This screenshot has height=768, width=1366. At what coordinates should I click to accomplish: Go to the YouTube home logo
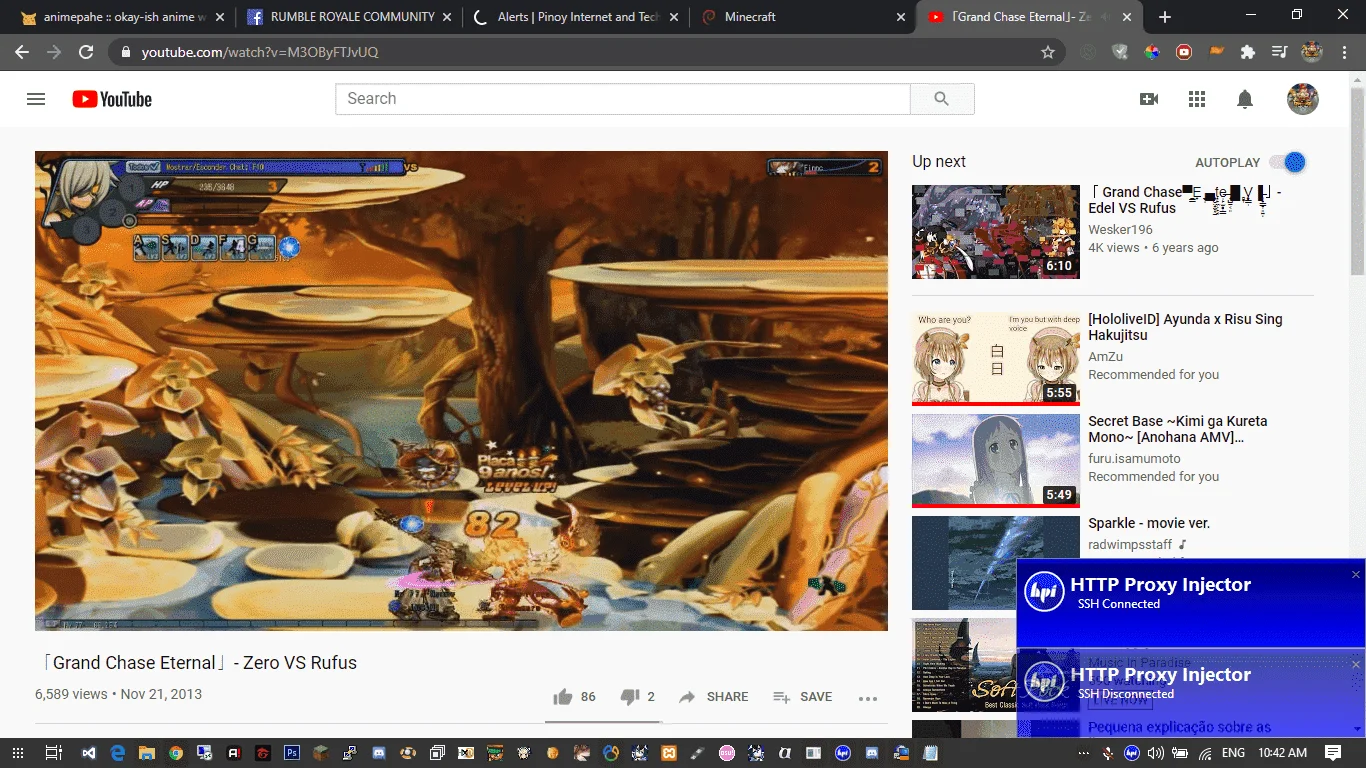click(x=112, y=99)
